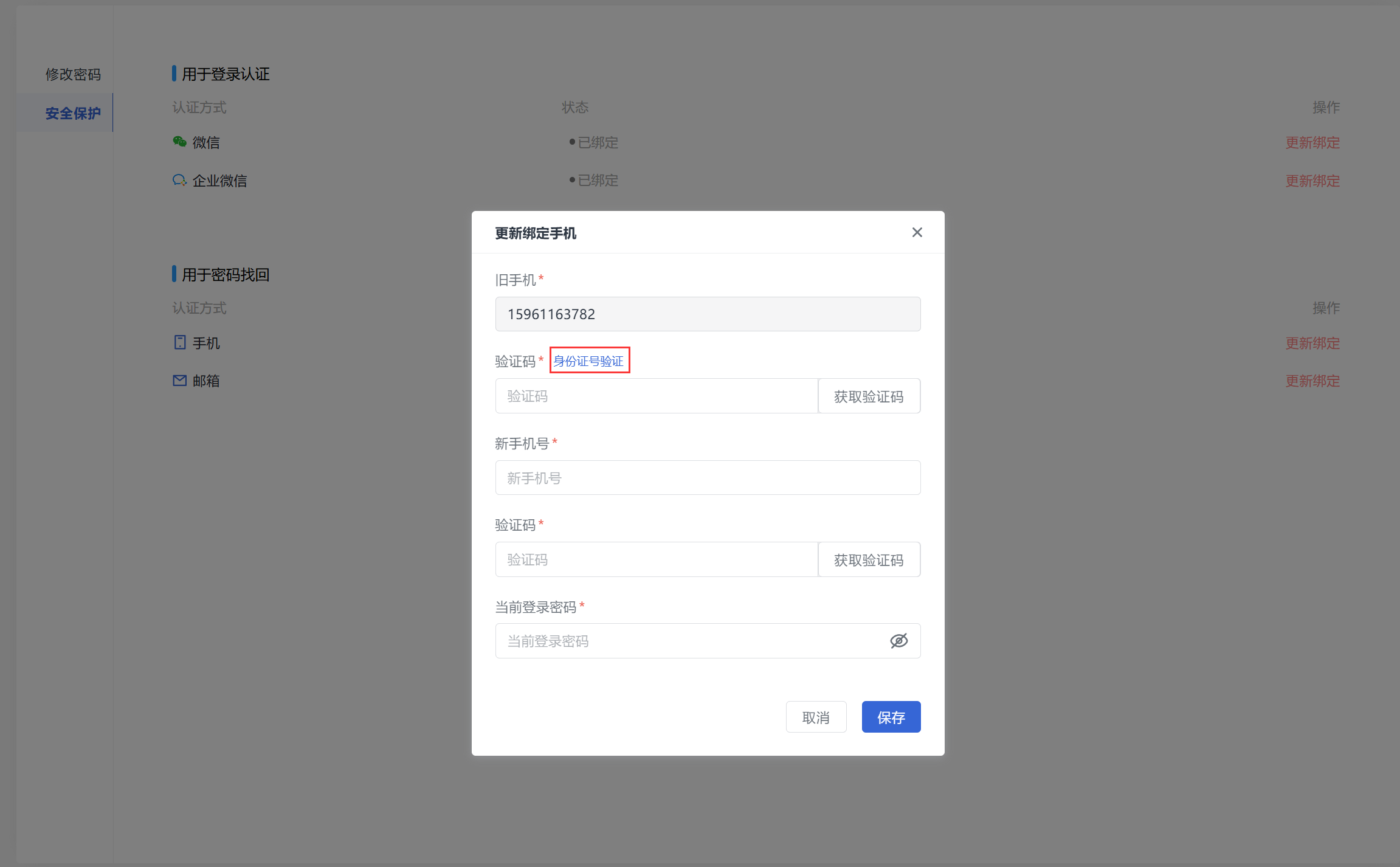Update binding for the mailbox row
The image size is (1400, 867).
tap(1312, 381)
